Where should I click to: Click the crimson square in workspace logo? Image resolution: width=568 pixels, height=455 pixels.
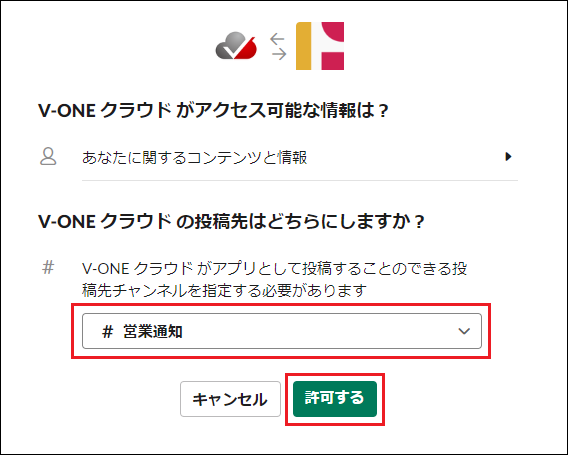point(333,60)
